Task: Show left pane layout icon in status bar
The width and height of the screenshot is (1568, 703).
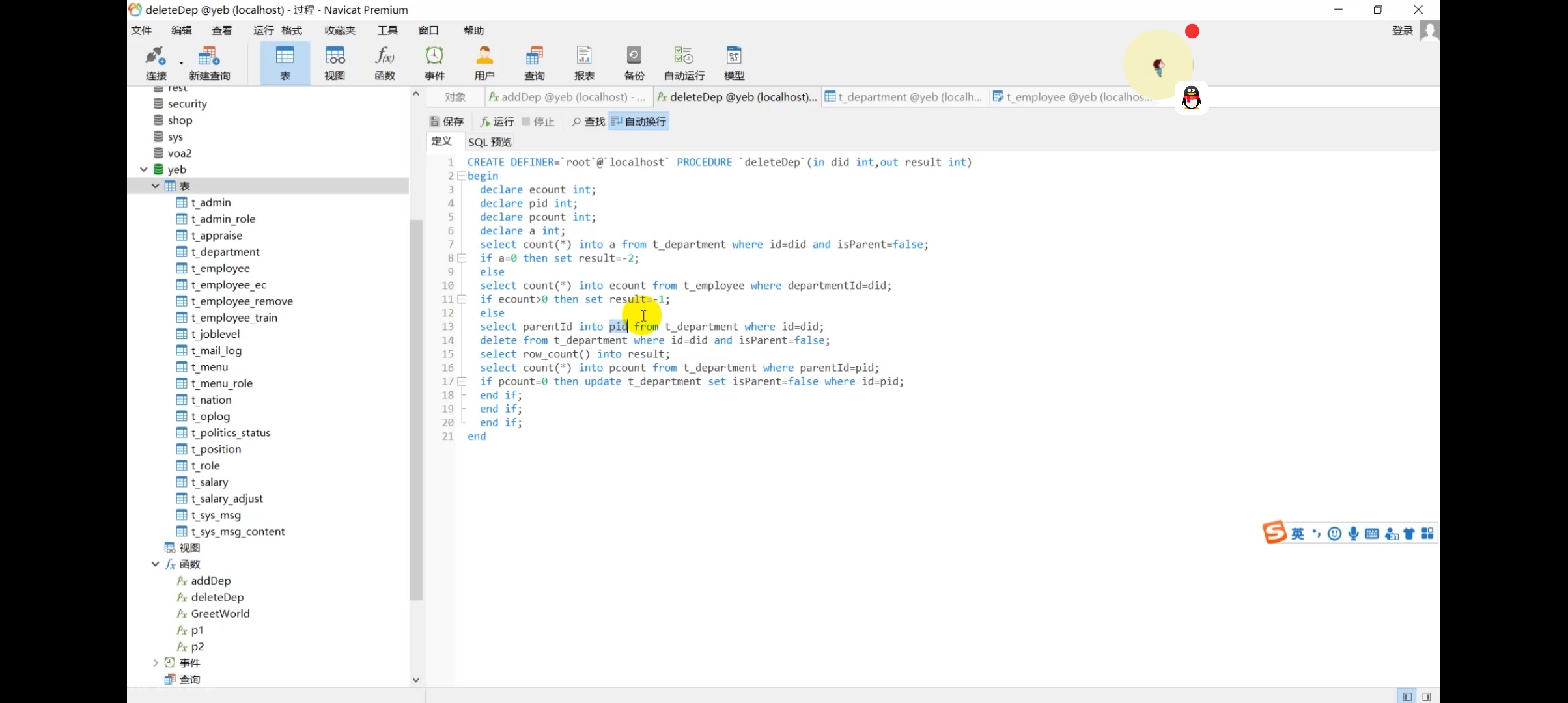Action: 1407,696
